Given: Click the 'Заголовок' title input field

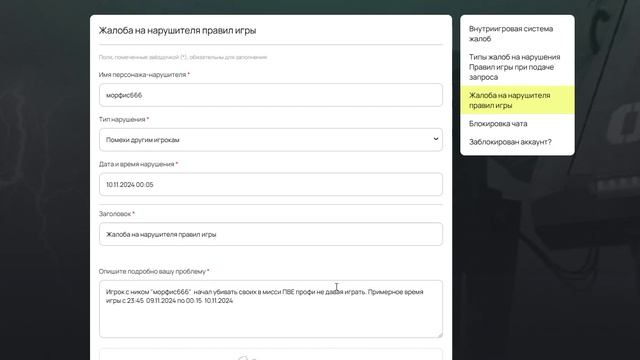Looking at the screenshot, I should tap(271, 234).
